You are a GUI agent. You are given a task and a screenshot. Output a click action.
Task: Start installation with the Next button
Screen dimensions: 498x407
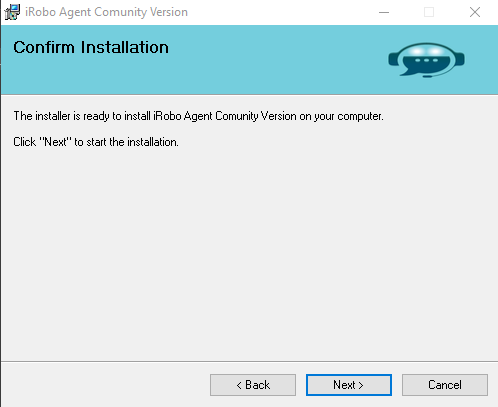pos(349,385)
